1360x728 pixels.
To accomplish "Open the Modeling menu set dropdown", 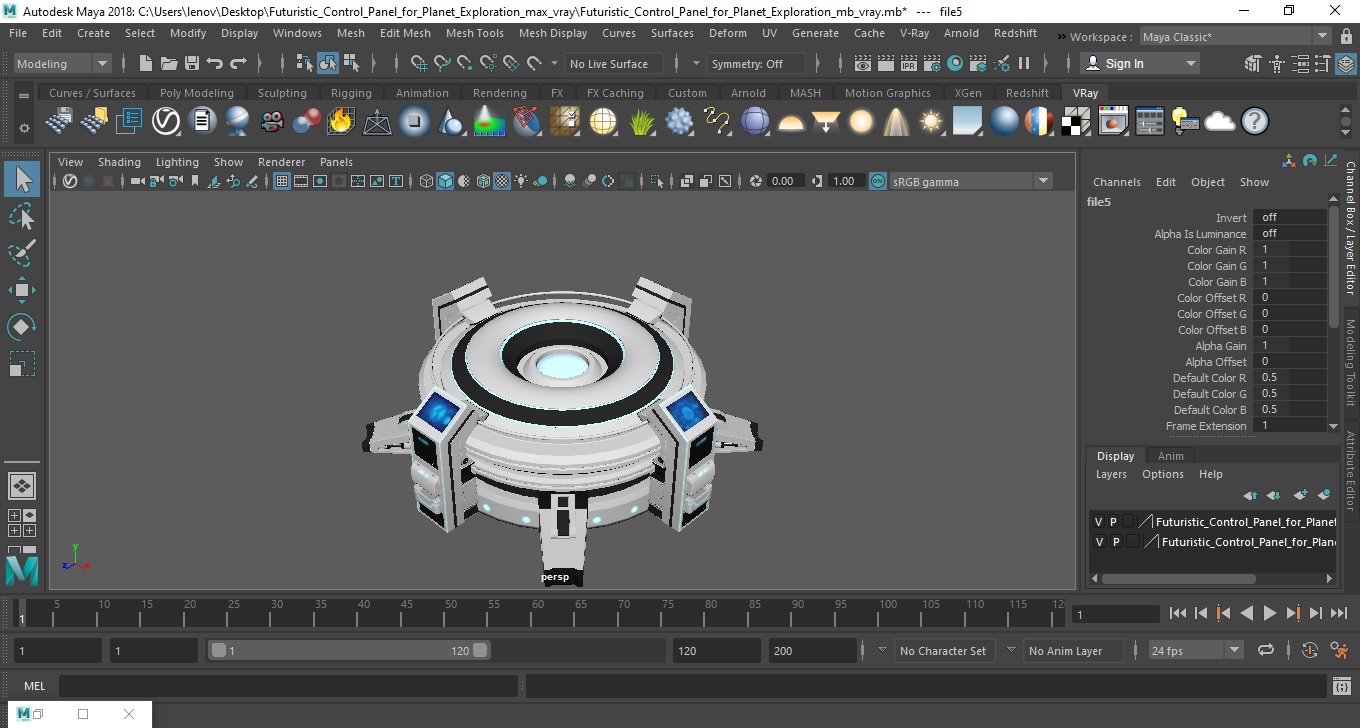I will tap(62, 63).
